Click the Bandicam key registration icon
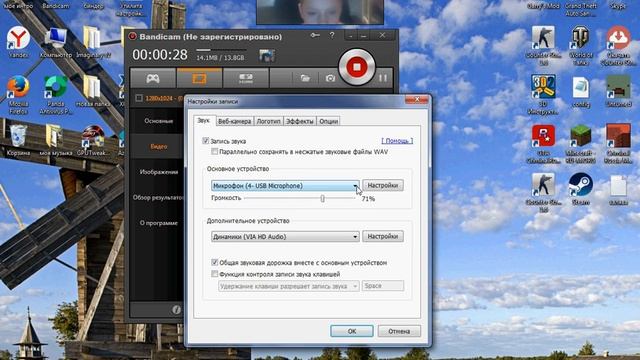The image size is (640, 360). point(315,36)
